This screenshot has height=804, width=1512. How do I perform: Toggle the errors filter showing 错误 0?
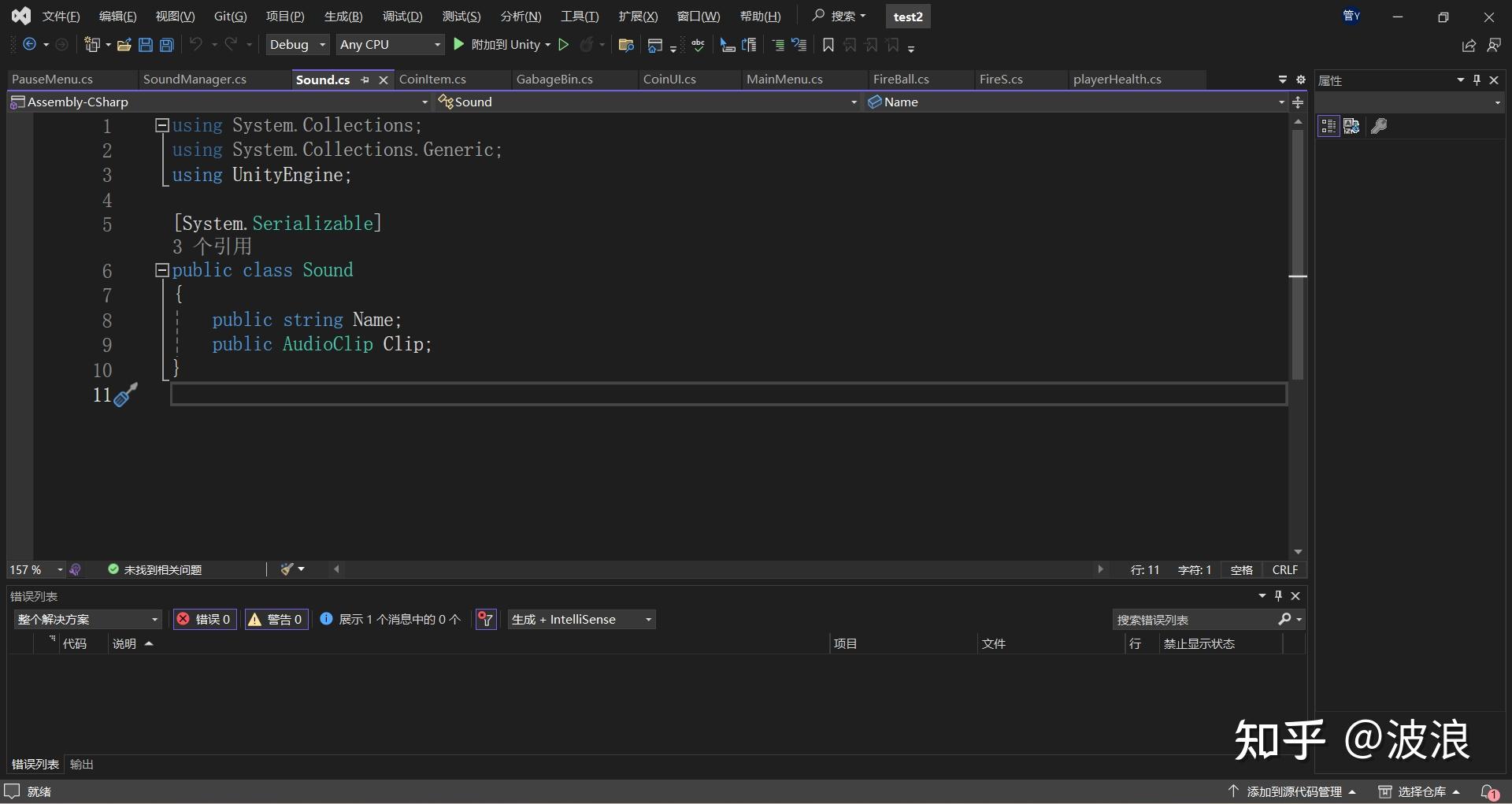[x=205, y=620]
